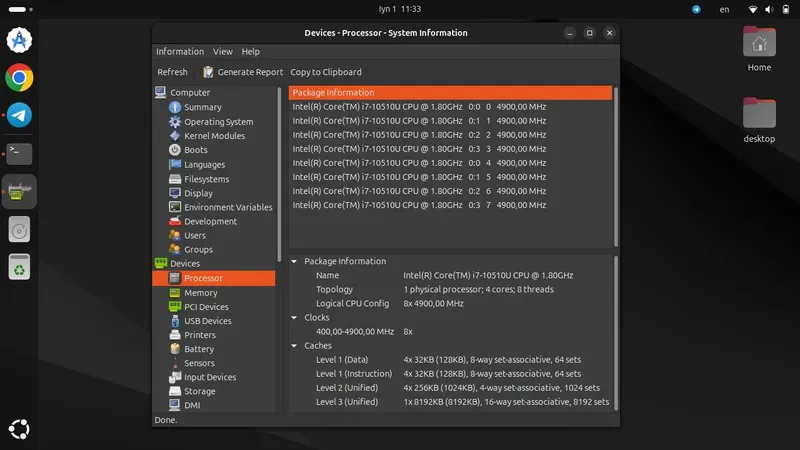The height and width of the screenshot is (450, 800).
Task: Collapse the Caches section
Action: click(294, 345)
